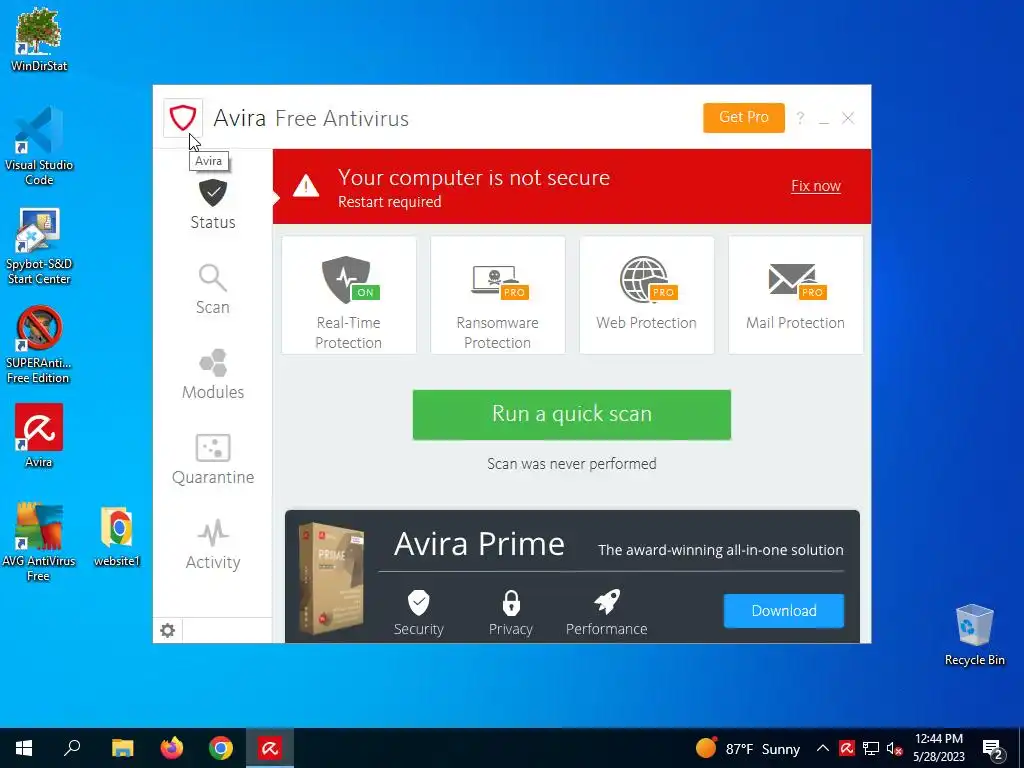
Task: Click the Security shield icon in Prime banner
Action: [x=419, y=603]
